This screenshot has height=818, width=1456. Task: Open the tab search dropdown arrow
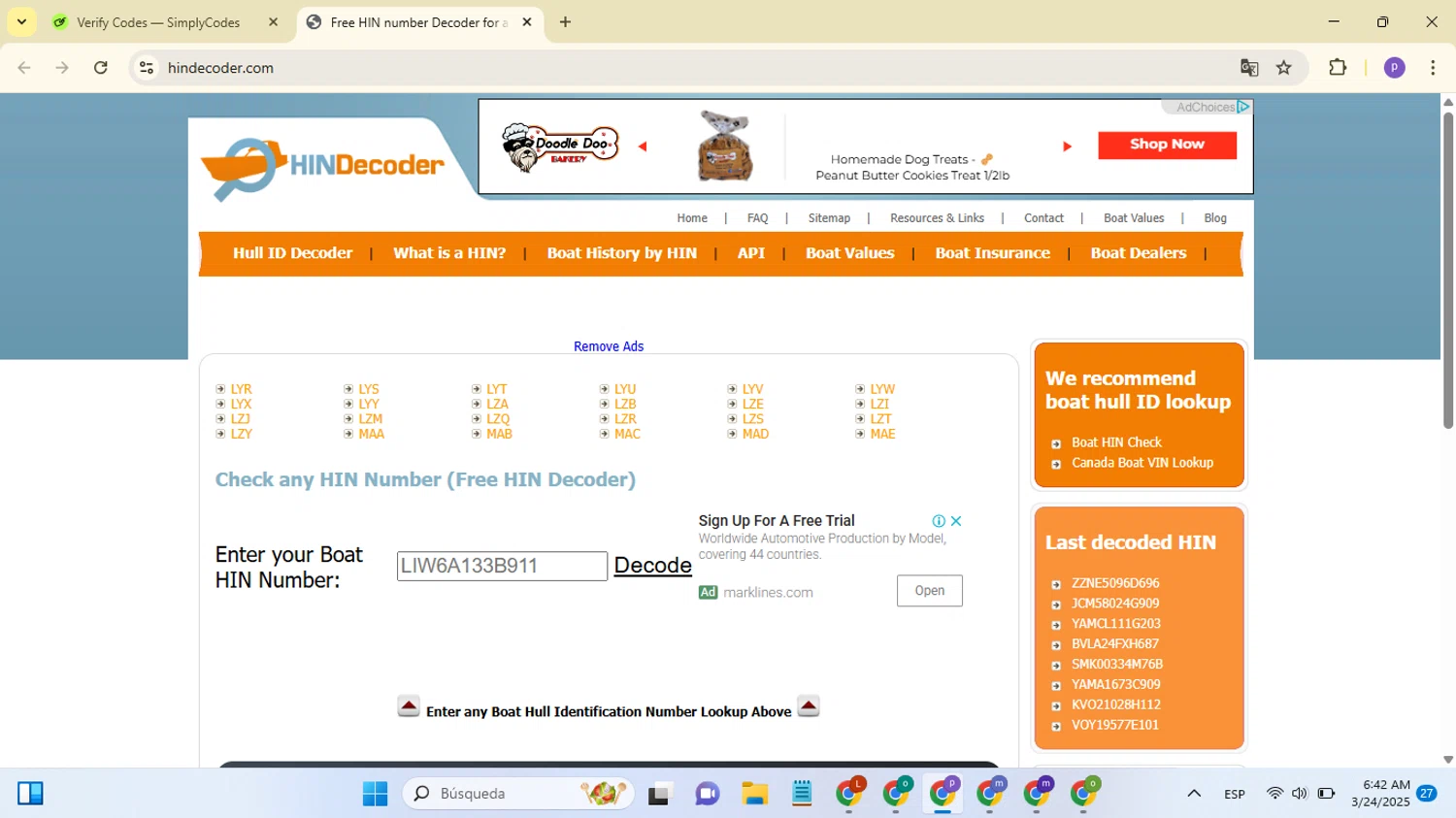click(x=21, y=21)
